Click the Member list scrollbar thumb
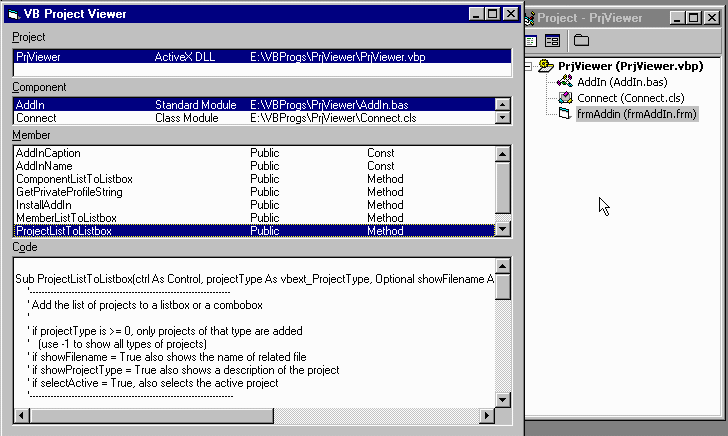This screenshot has height=436, width=728. click(x=503, y=187)
